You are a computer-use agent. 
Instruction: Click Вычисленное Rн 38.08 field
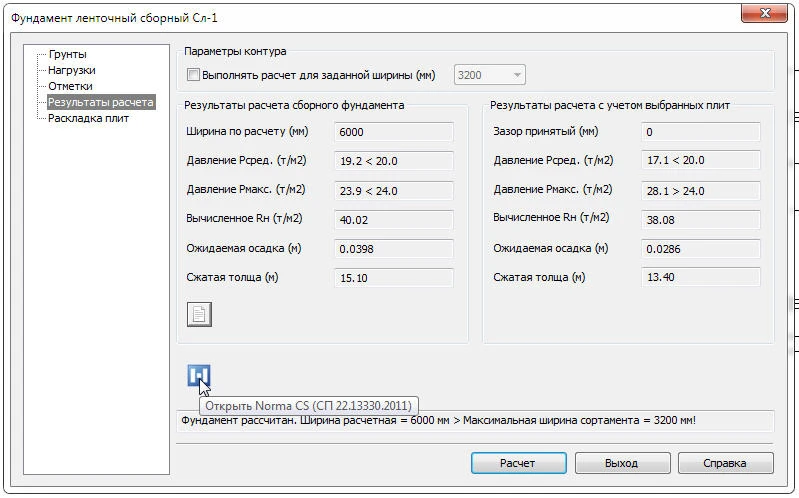[x=700, y=219]
